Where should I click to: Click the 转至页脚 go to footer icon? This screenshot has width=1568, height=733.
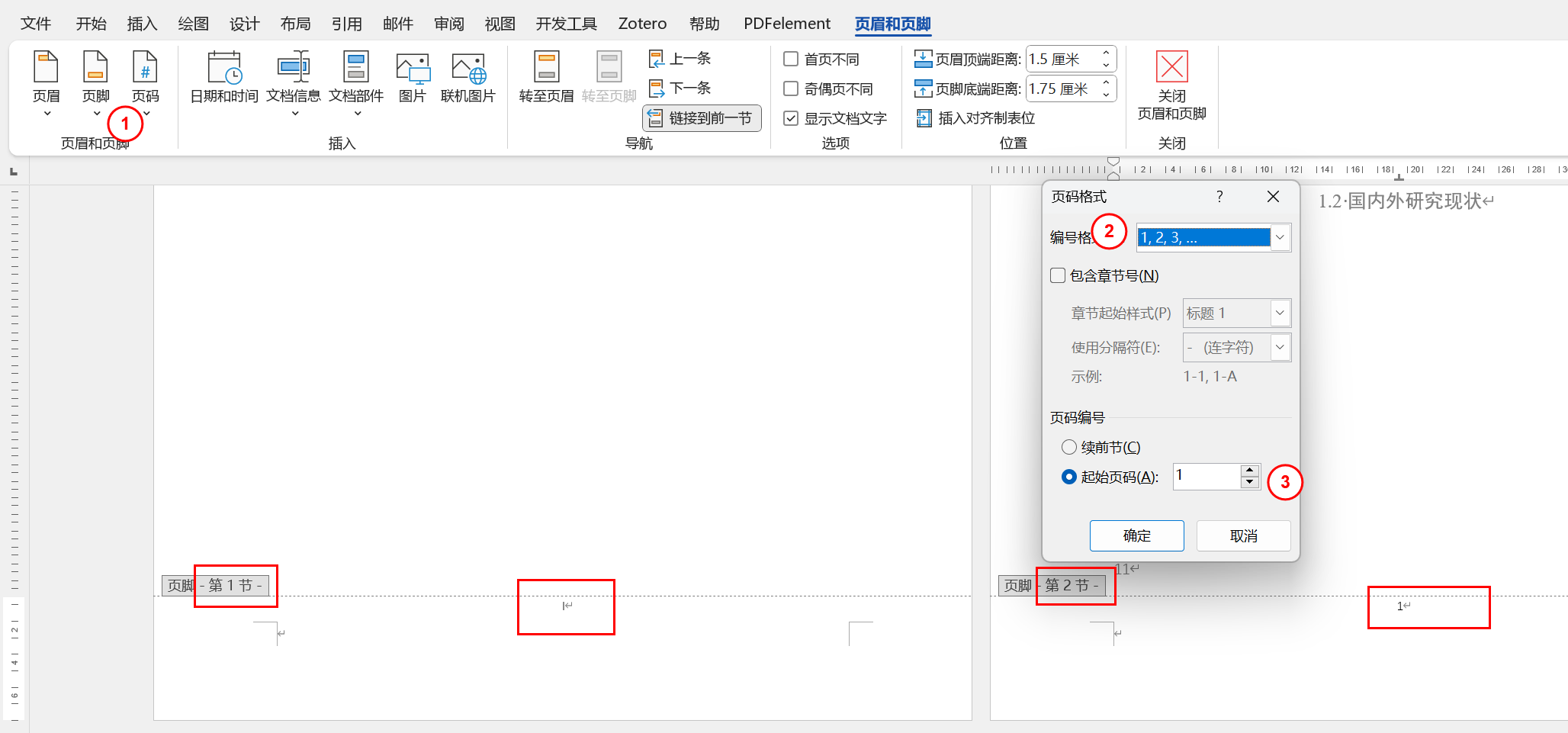click(x=609, y=67)
